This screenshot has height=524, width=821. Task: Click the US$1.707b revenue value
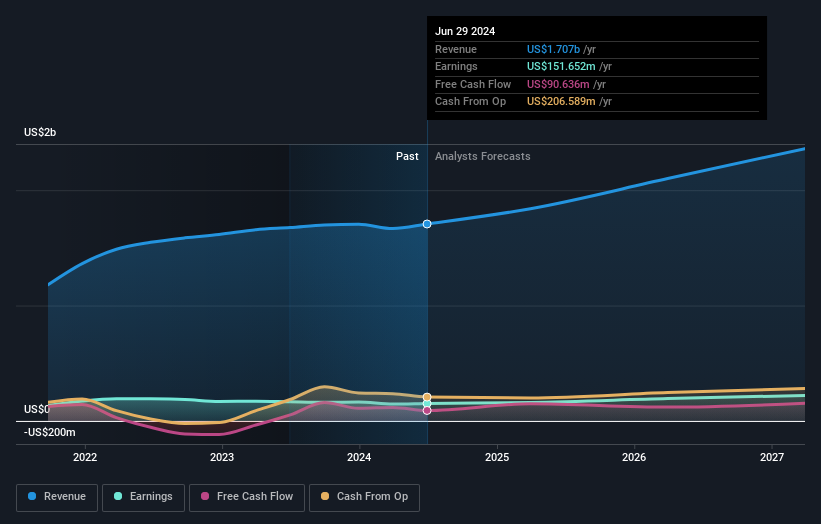[553, 49]
